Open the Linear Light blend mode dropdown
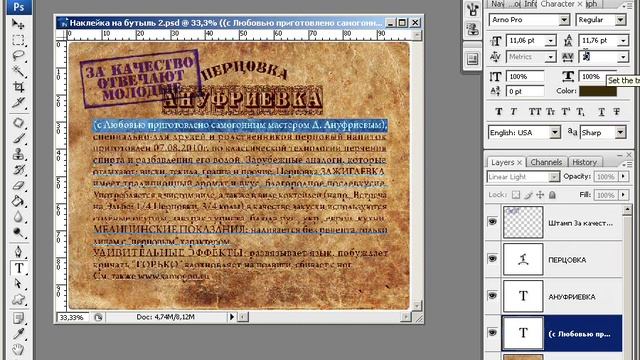640x360 pixels. click(x=554, y=177)
